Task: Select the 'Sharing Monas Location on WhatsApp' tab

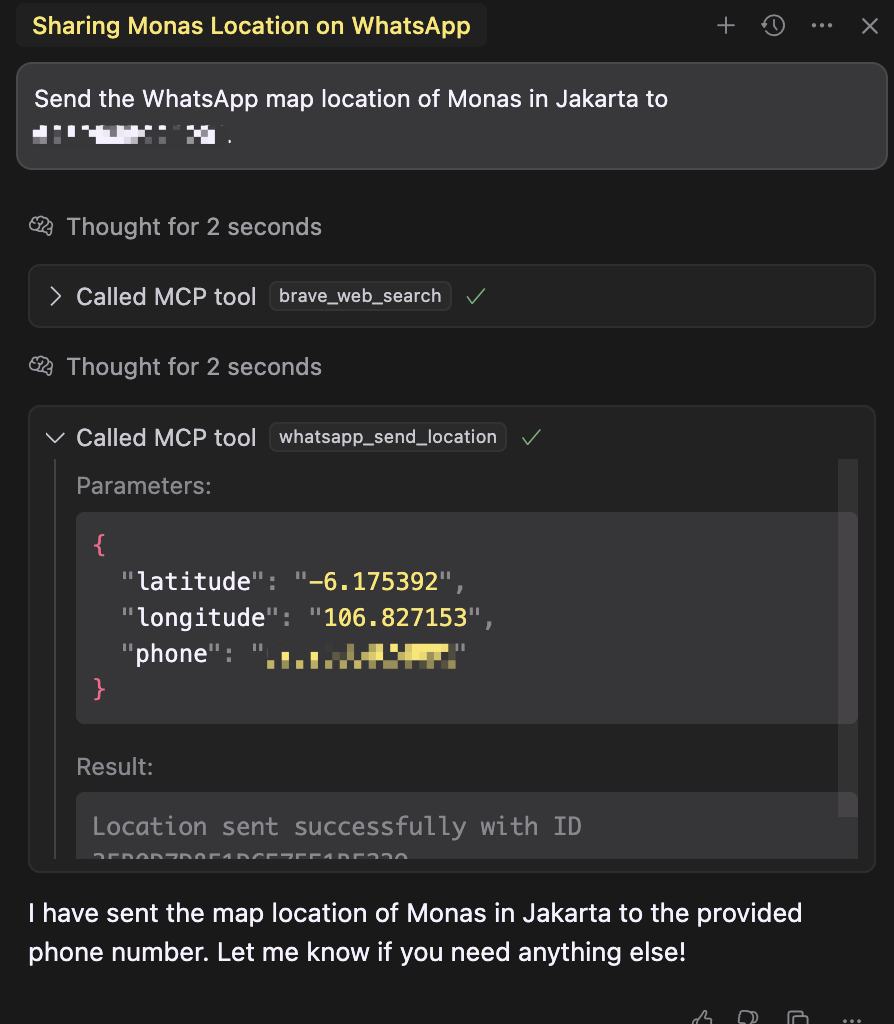Action: [x=251, y=26]
